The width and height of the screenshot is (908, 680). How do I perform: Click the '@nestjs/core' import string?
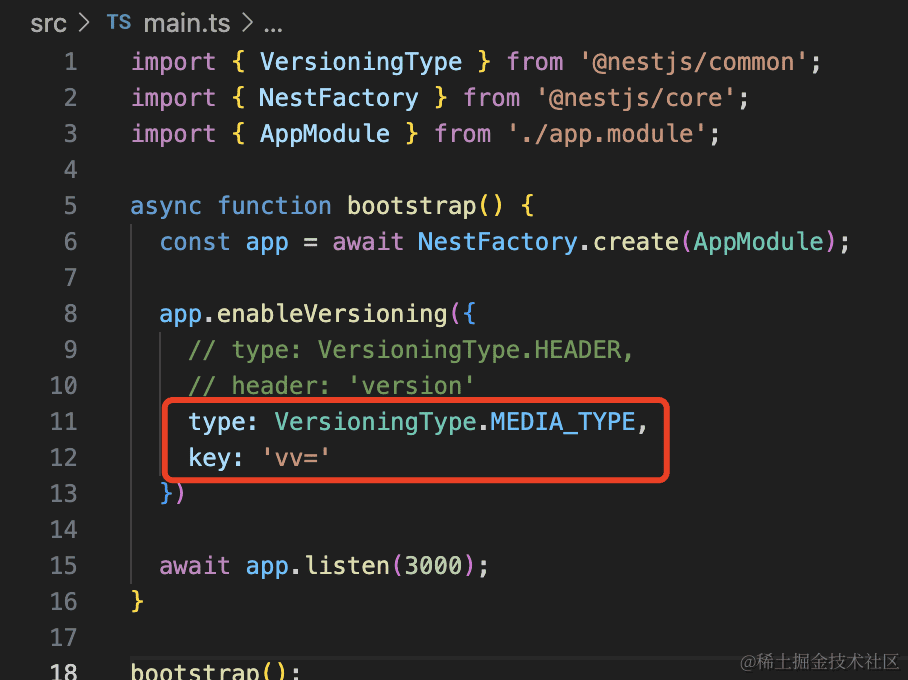[642, 98]
